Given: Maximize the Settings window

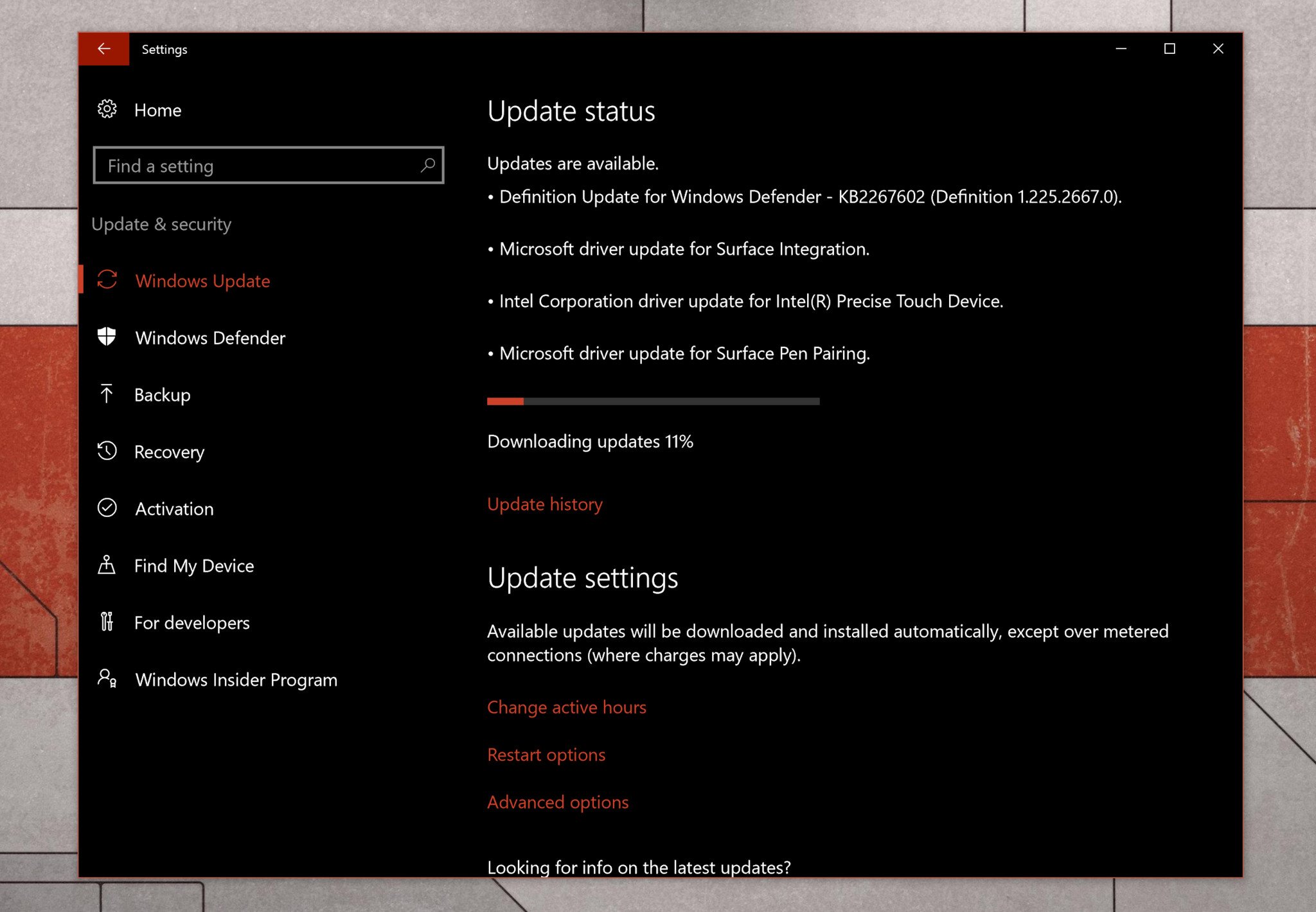Looking at the screenshot, I should point(1169,49).
